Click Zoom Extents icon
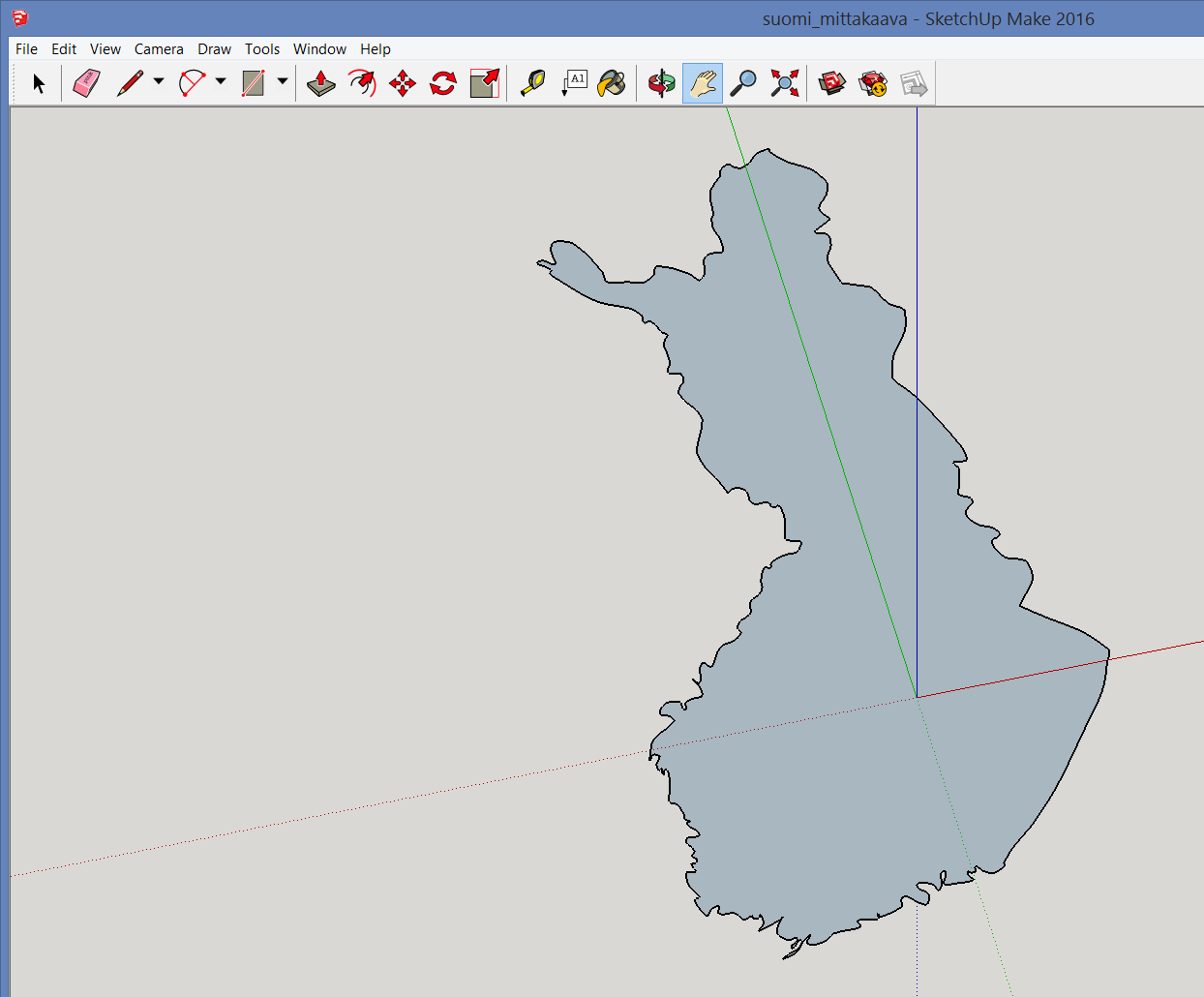This screenshot has height=997, width=1204. [x=785, y=84]
